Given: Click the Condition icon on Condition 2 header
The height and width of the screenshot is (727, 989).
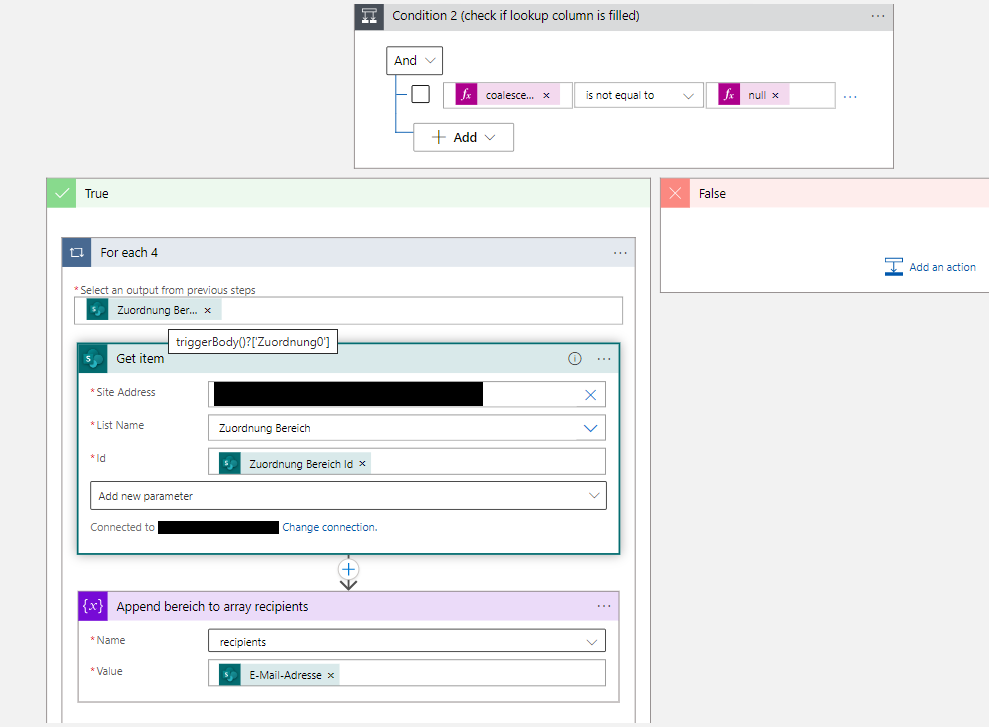Looking at the screenshot, I should pos(369,16).
